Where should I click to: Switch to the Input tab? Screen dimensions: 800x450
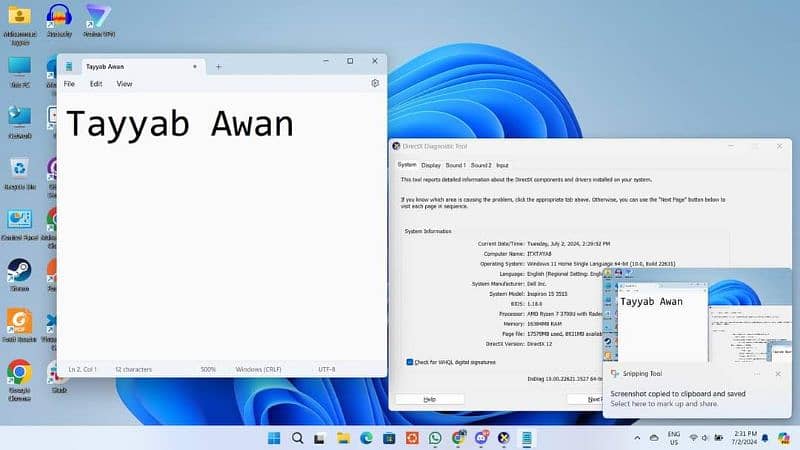pyautogui.click(x=502, y=165)
